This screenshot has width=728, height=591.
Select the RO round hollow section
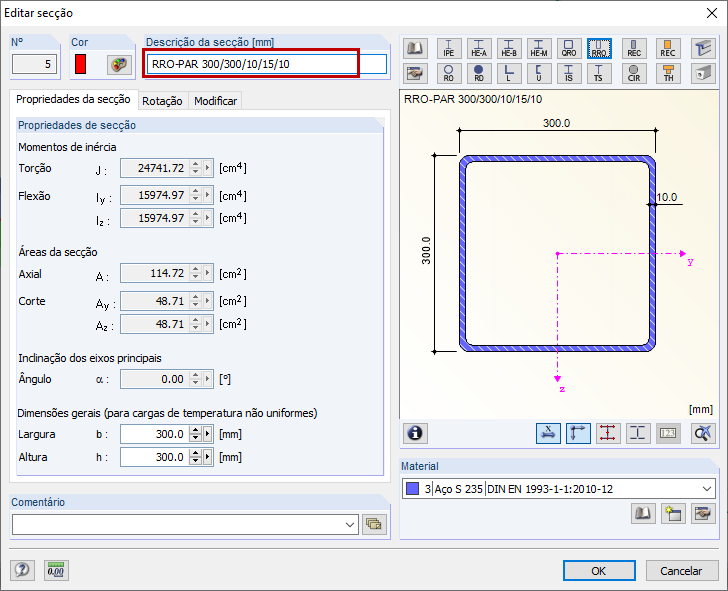(449, 73)
